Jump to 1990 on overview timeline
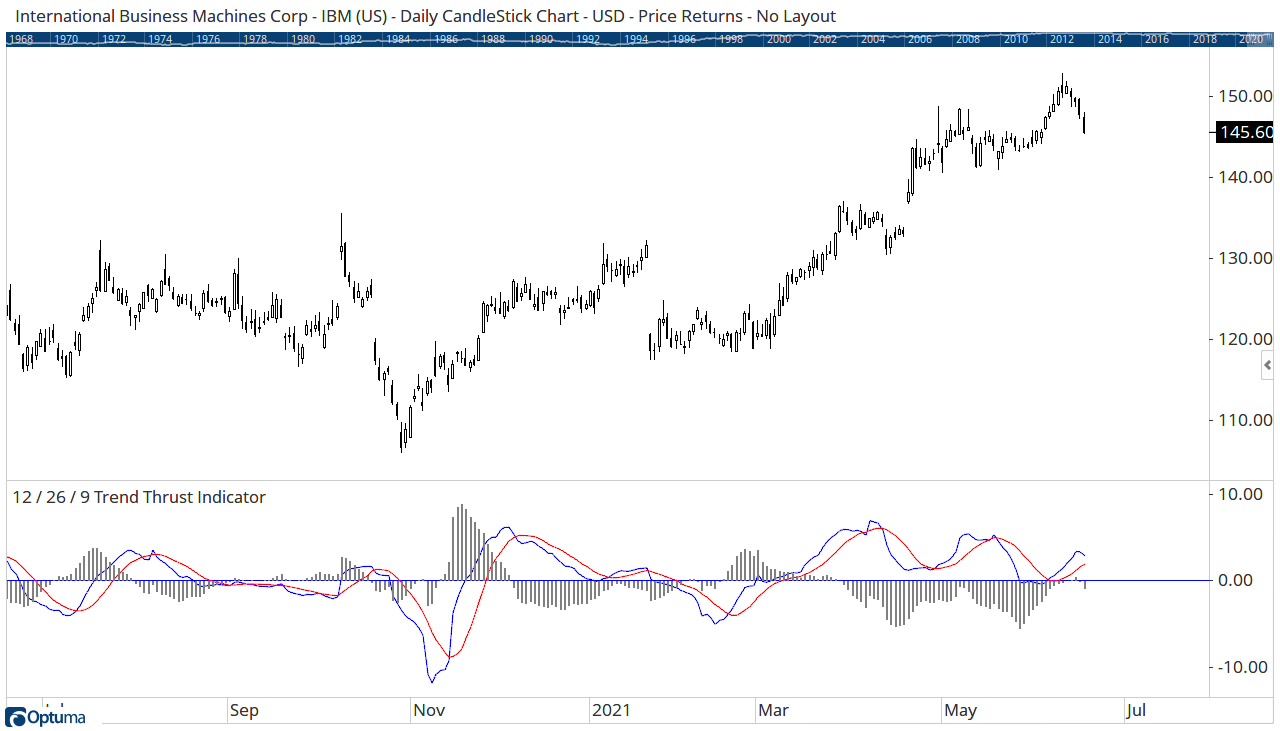1280x731 pixels. (x=540, y=39)
